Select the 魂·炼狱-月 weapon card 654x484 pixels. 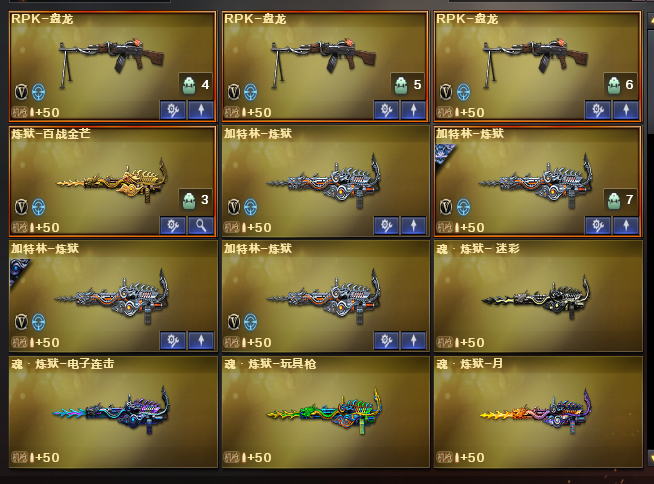click(538, 411)
